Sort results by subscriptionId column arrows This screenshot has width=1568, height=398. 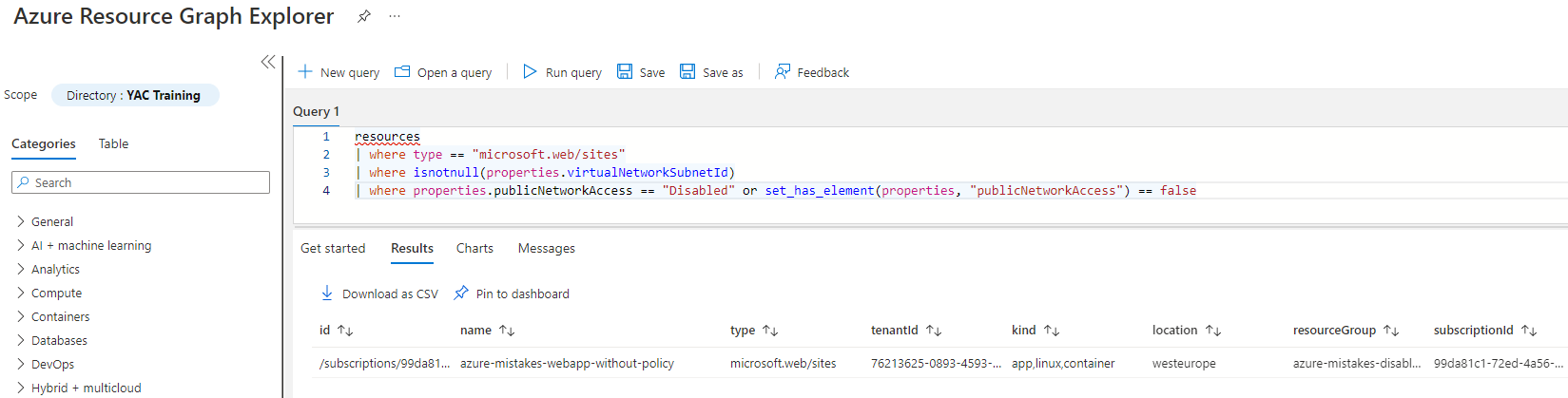click(1529, 331)
